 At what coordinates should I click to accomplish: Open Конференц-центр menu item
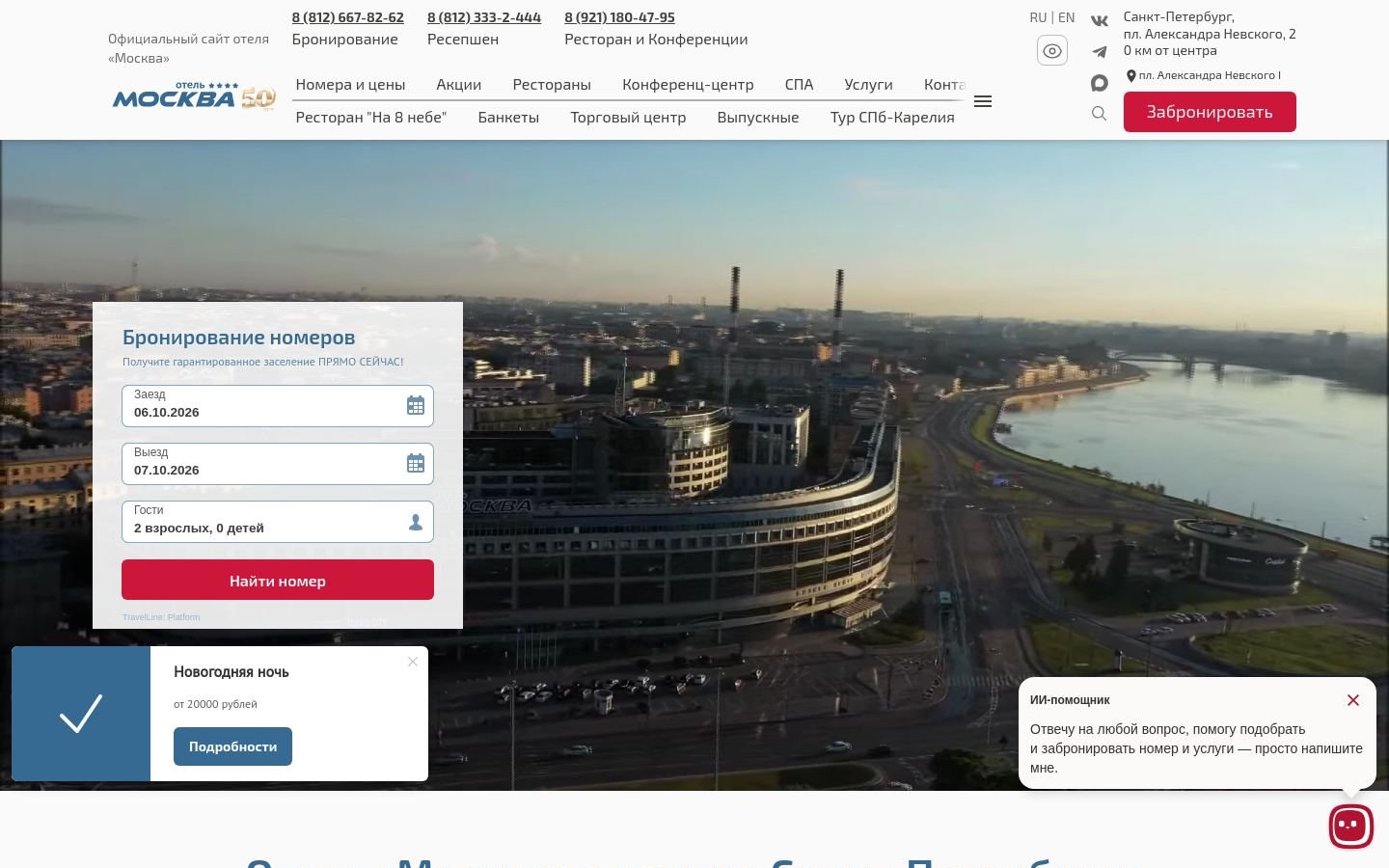(688, 84)
